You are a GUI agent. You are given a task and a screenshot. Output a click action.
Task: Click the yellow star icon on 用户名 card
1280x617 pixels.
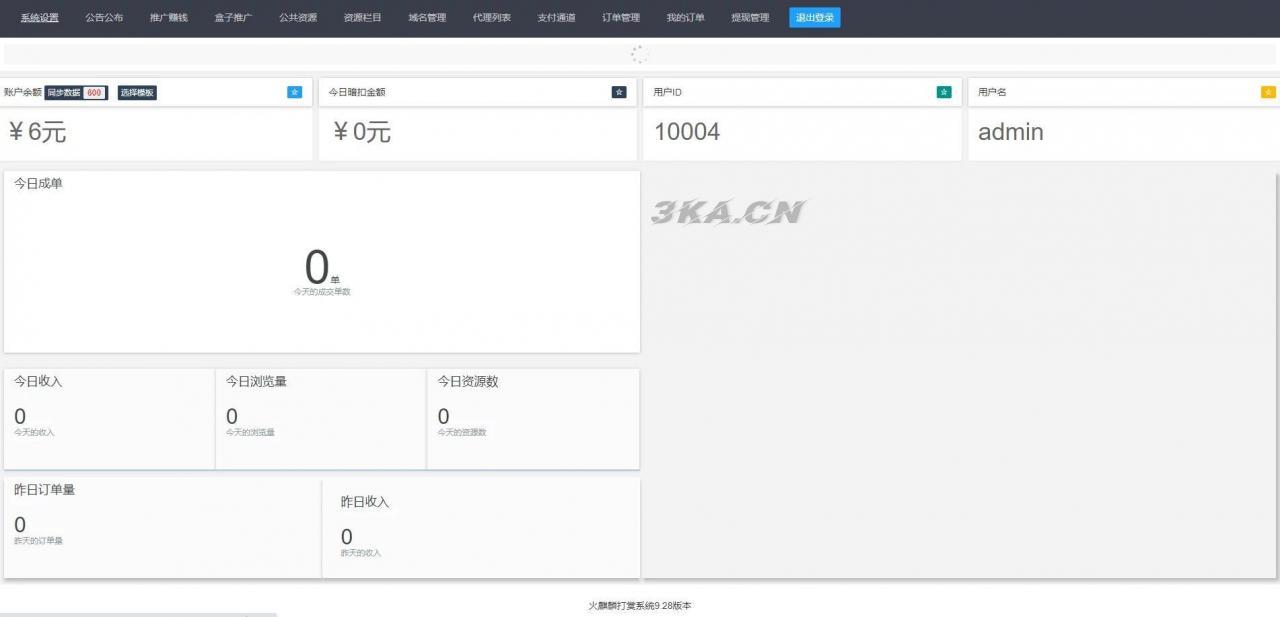tap(1268, 92)
